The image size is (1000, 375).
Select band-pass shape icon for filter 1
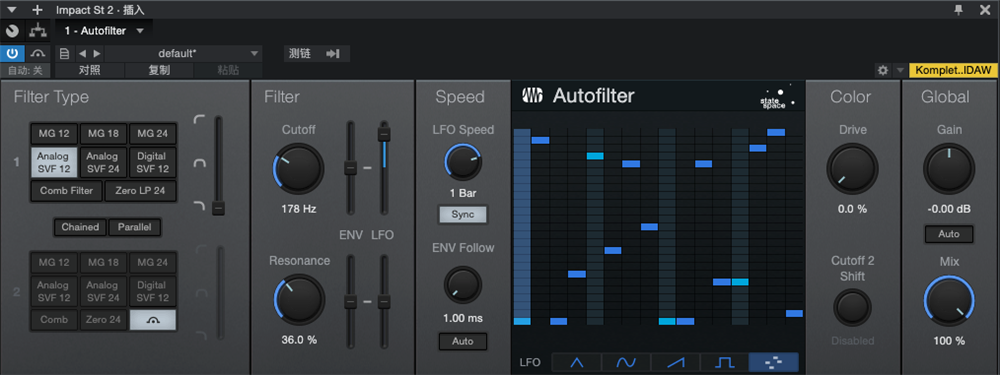point(200,163)
